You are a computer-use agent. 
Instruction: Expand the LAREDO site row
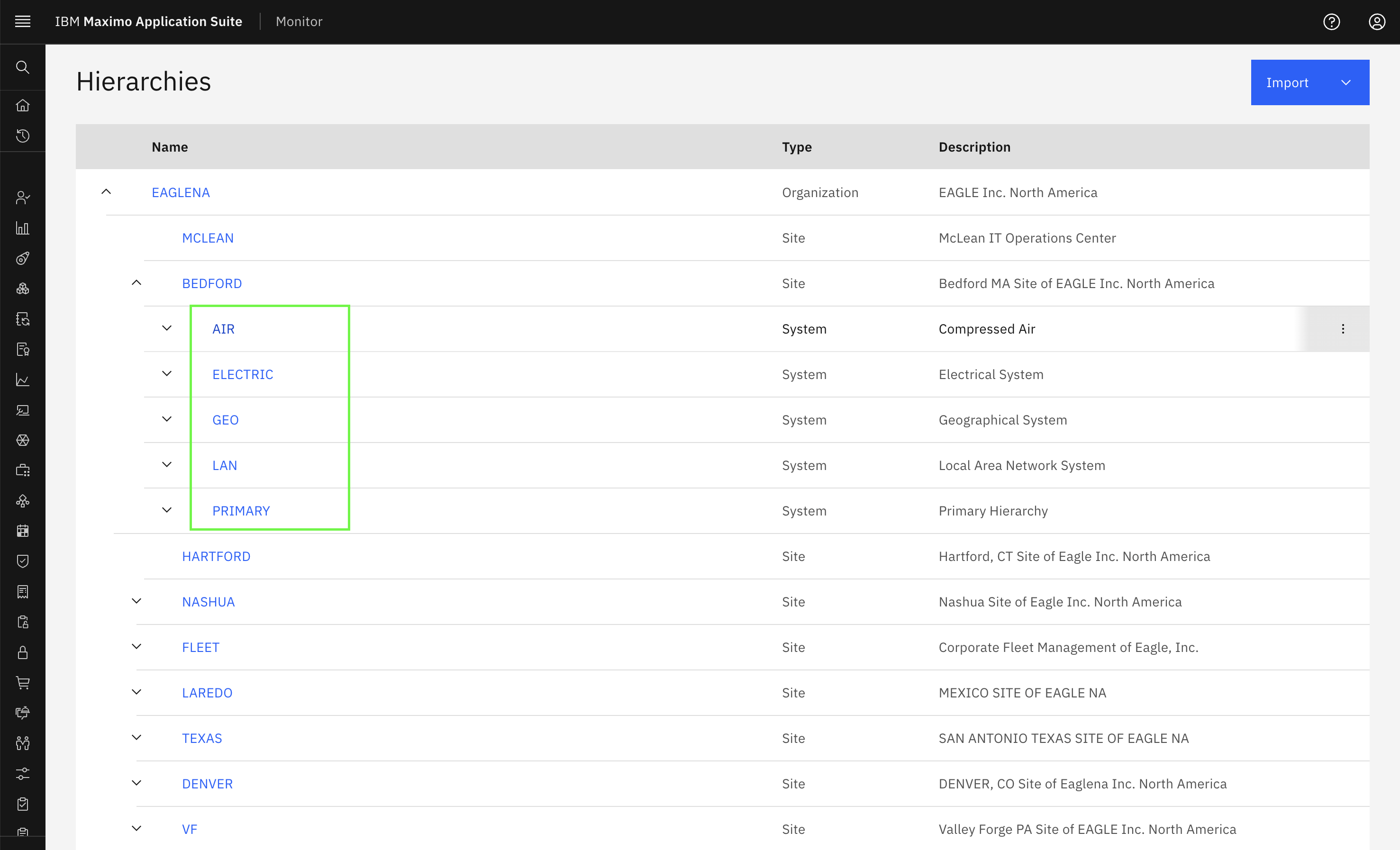136,692
